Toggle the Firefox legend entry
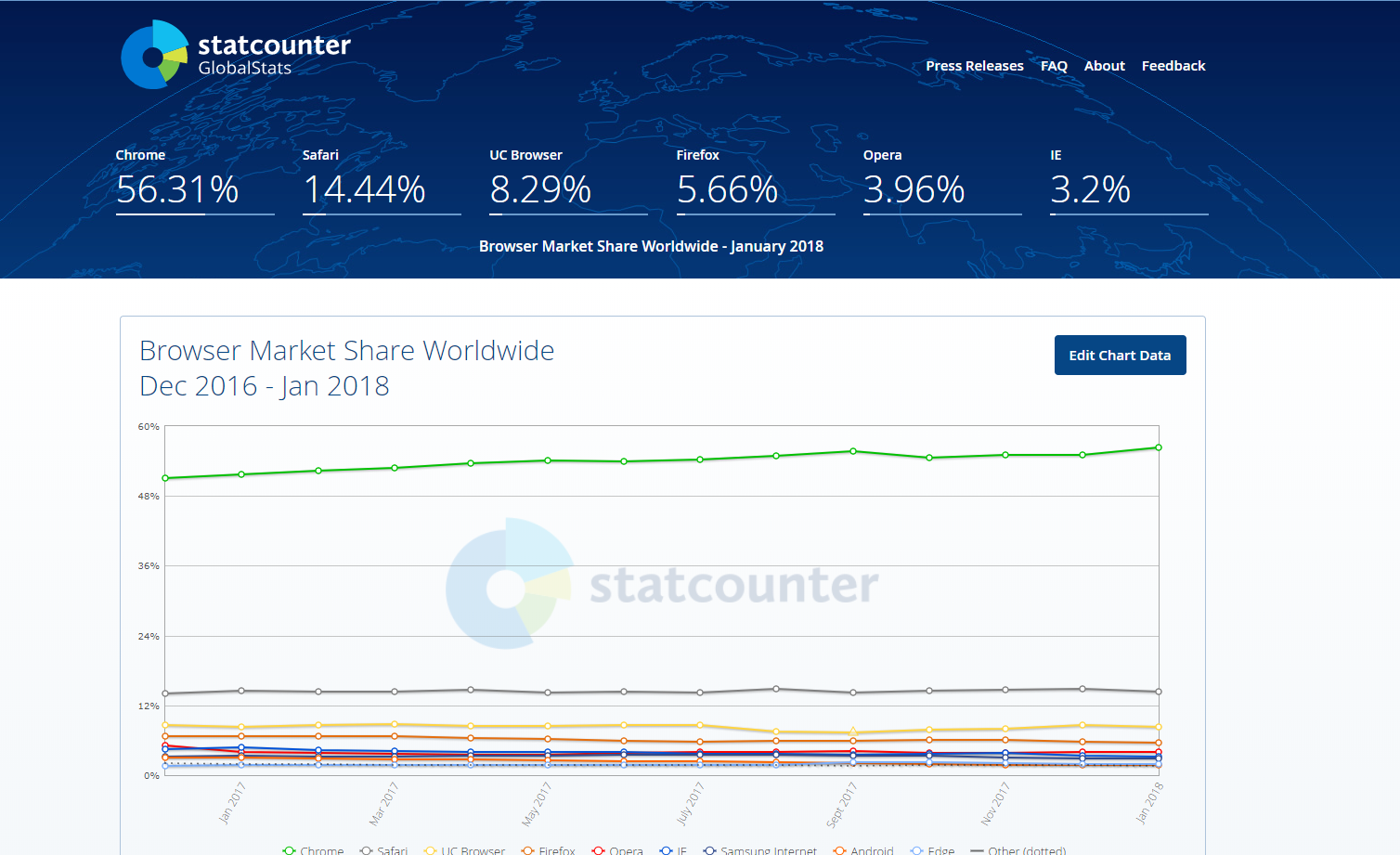This screenshot has width=1400, height=855. (549, 850)
